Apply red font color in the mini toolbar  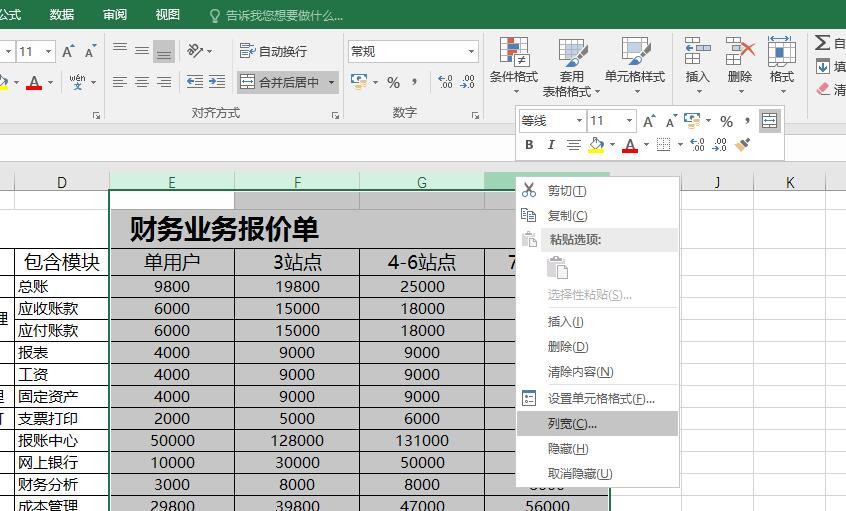pos(630,145)
